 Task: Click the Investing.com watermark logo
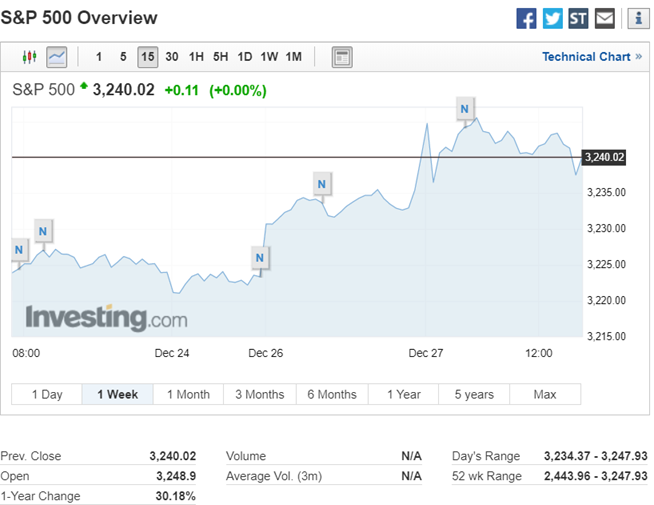point(106,318)
